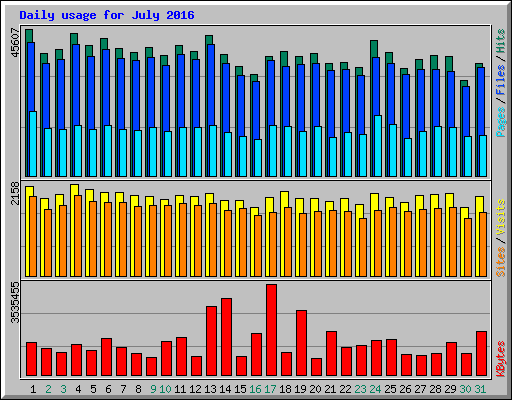
Task: Click the cyan Pages bar for day 24
Action: (378, 146)
